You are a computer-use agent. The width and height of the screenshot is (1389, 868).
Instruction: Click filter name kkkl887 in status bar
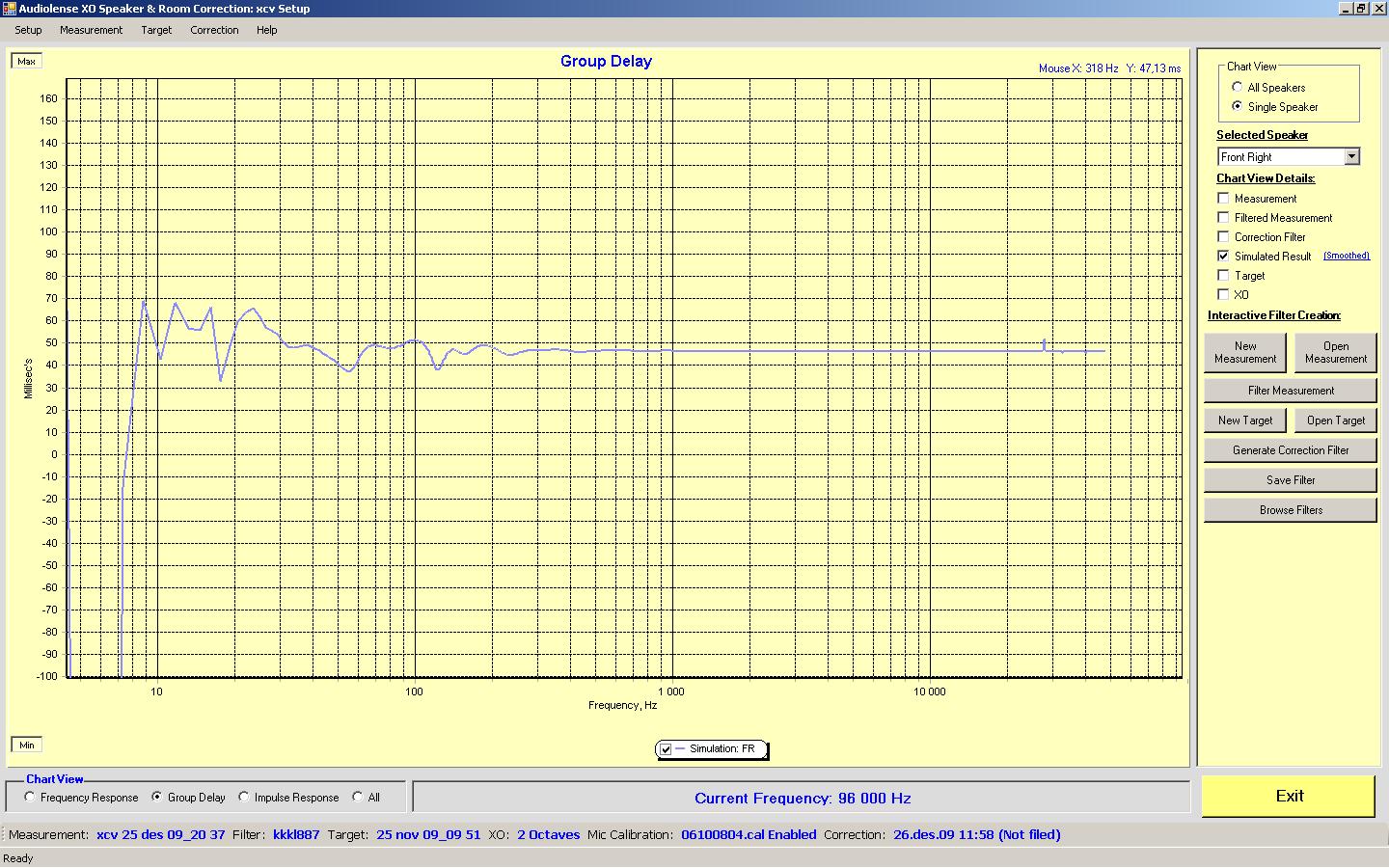point(296,835)
